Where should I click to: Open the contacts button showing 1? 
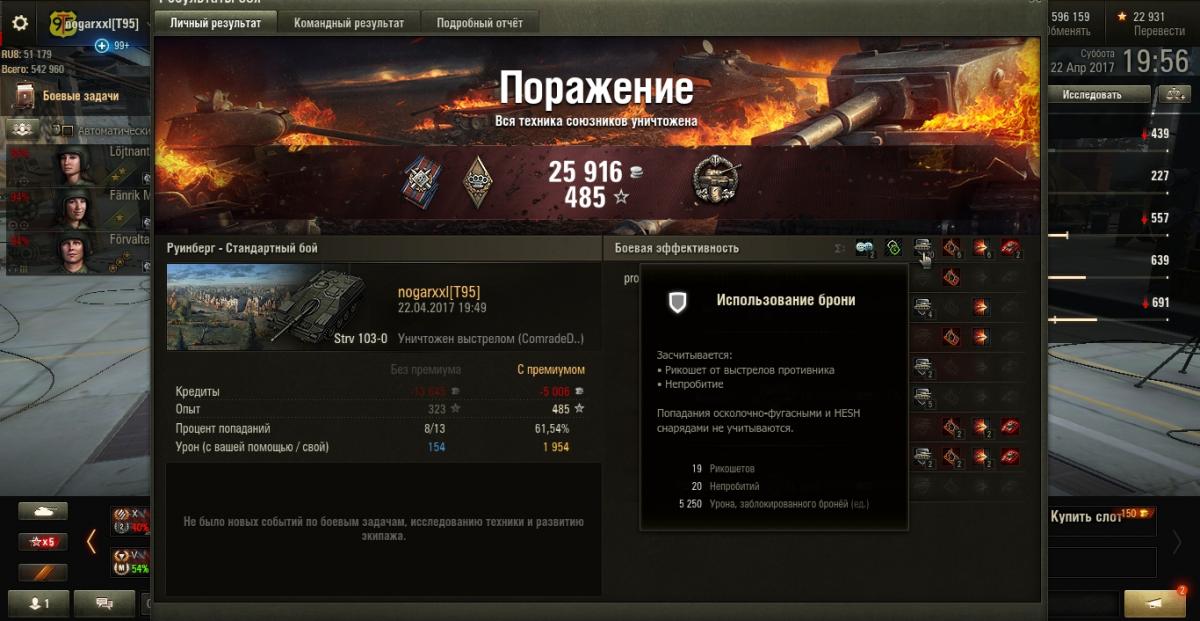[36, 603]
